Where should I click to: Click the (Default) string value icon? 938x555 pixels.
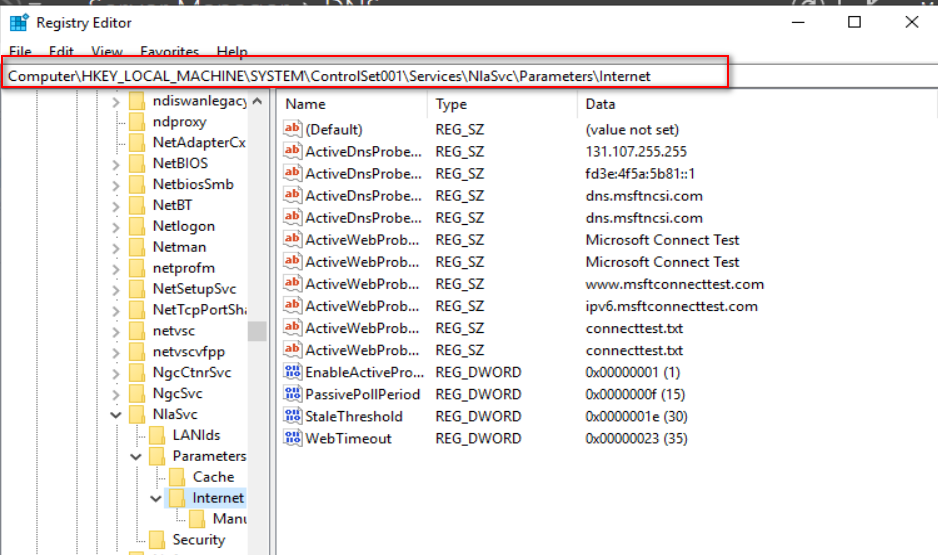(x=293, y=128)
